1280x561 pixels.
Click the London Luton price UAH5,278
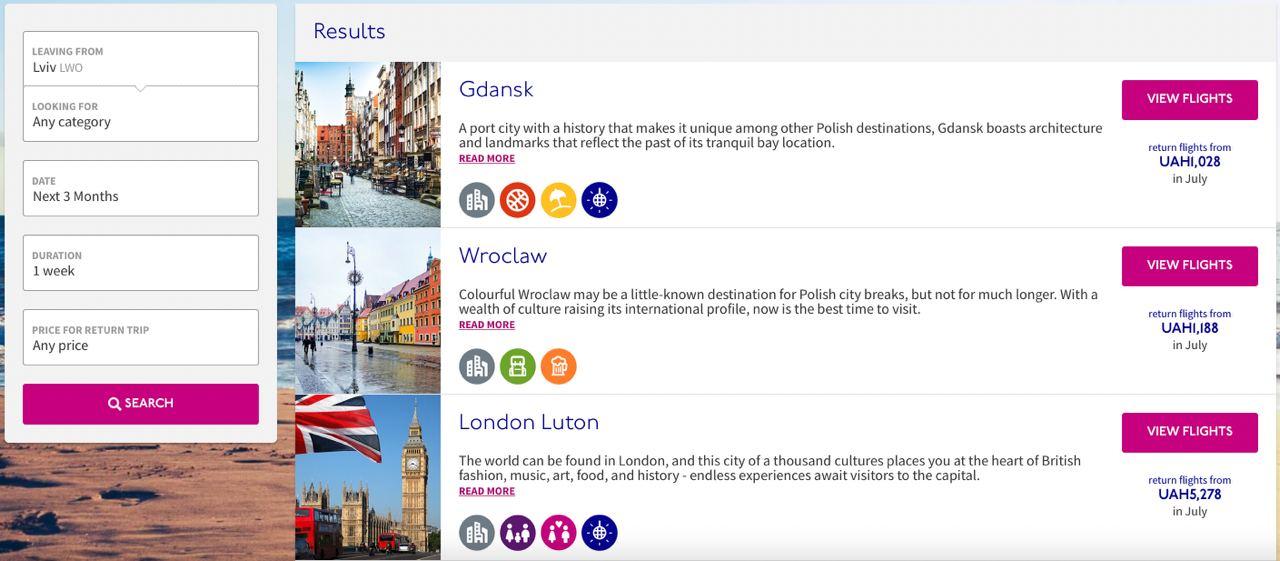tap(1190, 494)
